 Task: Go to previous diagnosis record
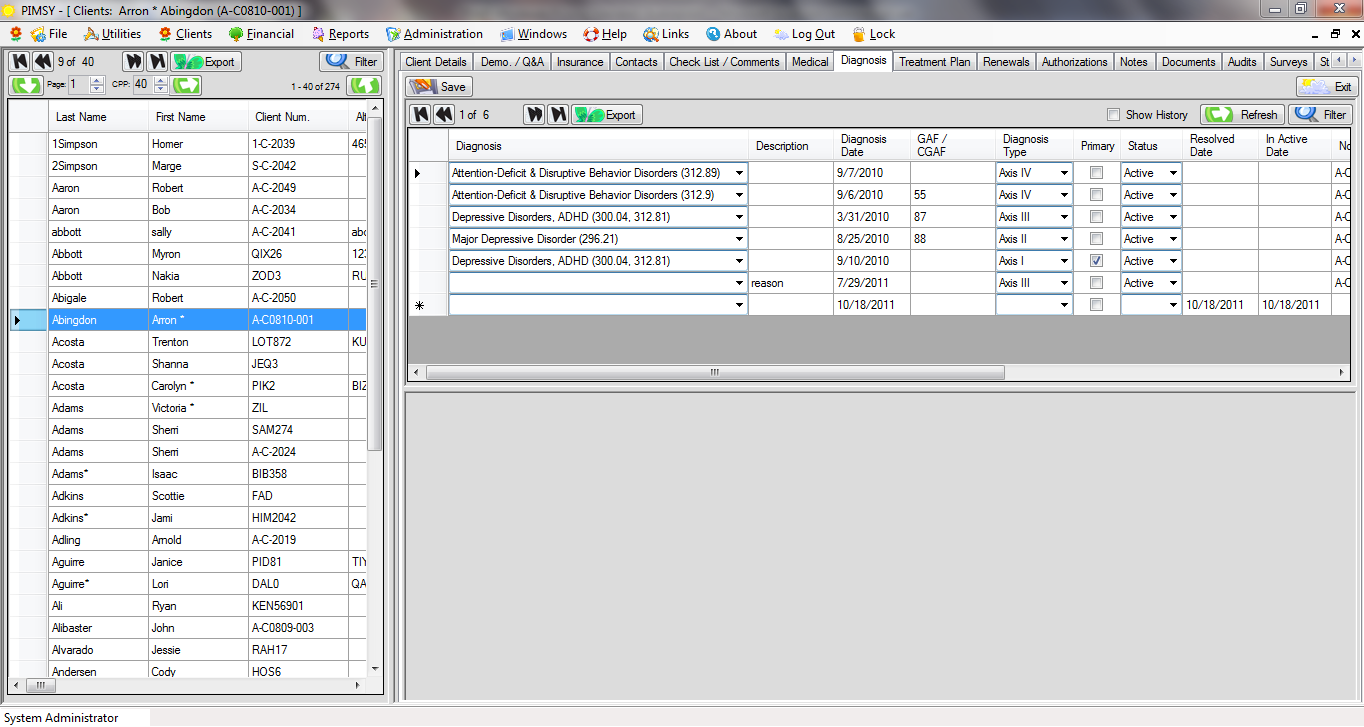click(444, 114)
